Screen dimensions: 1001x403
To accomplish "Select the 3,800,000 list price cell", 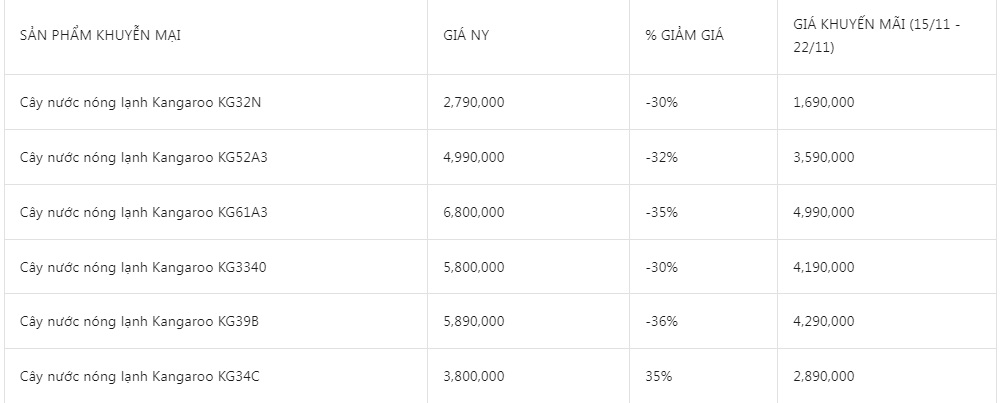I will [473, 376].
